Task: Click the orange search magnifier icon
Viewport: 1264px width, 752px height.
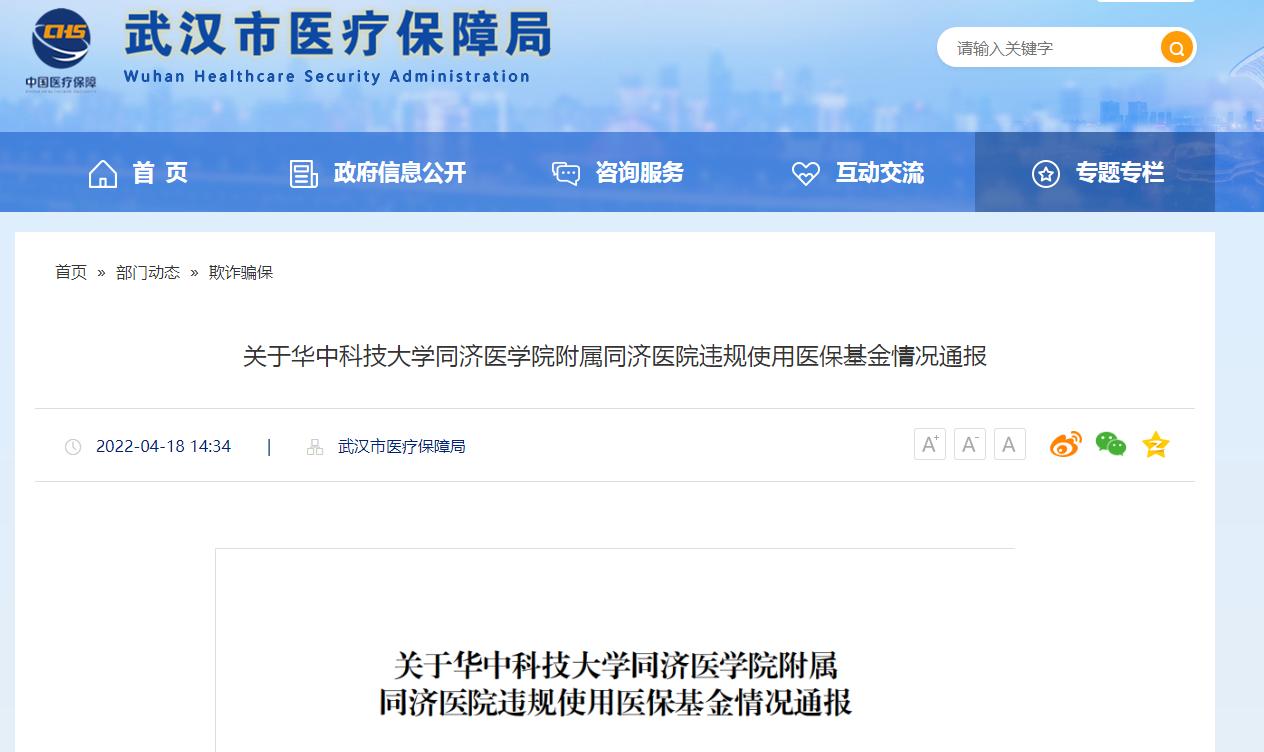Action: [1176, 48]
